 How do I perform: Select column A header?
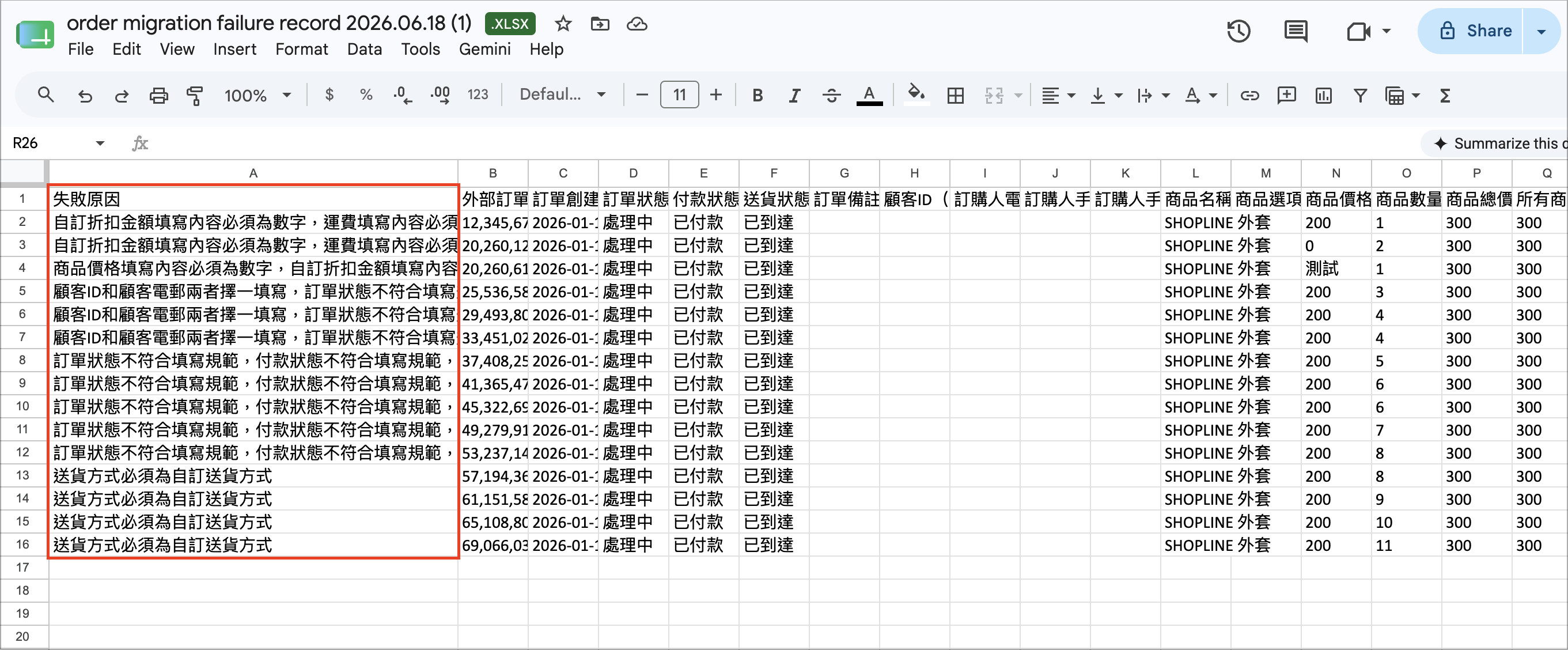pos(253,173)
